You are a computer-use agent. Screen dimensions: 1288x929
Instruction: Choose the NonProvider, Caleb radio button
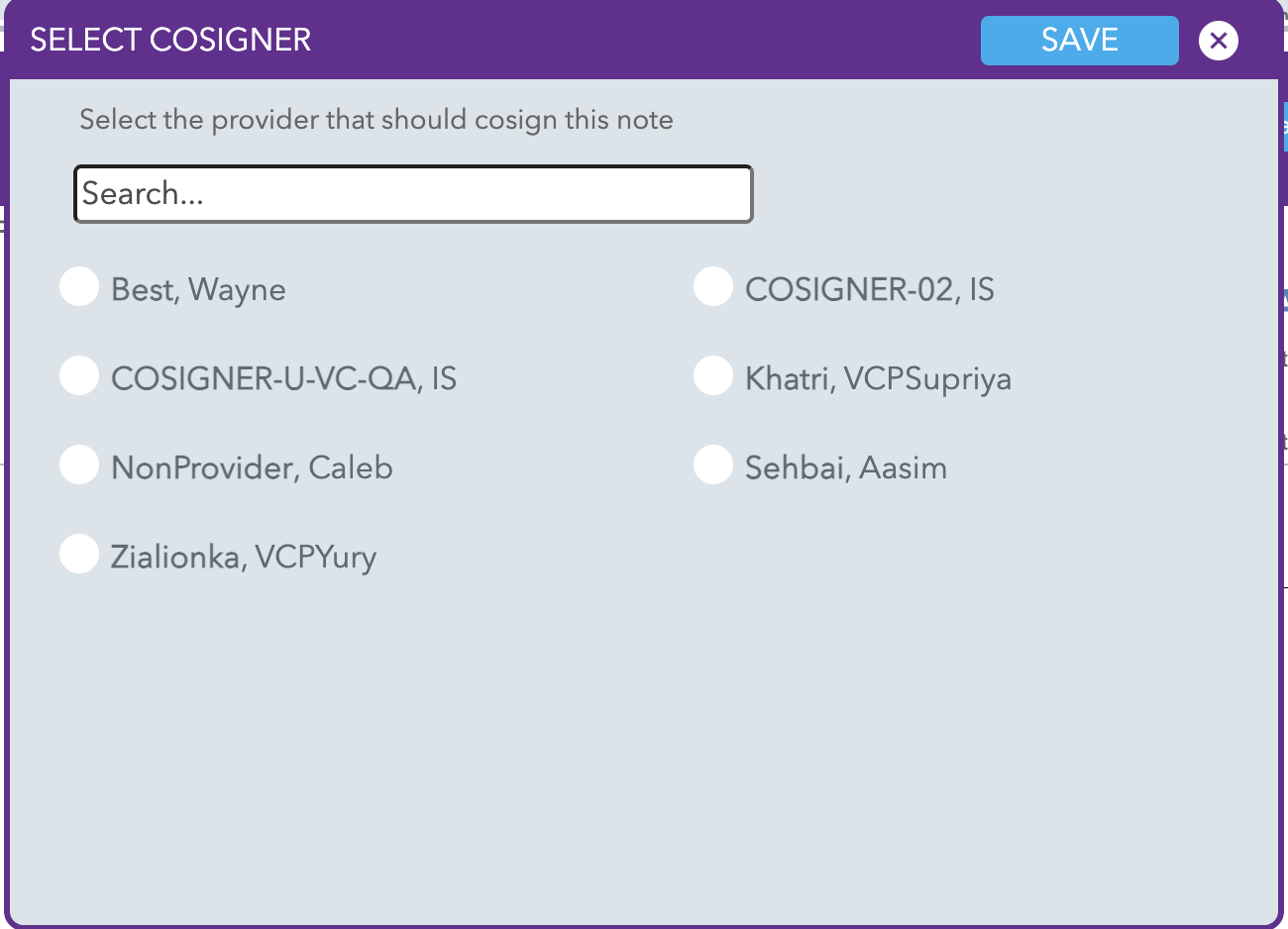pyautogui.click(x=79, y=465)
